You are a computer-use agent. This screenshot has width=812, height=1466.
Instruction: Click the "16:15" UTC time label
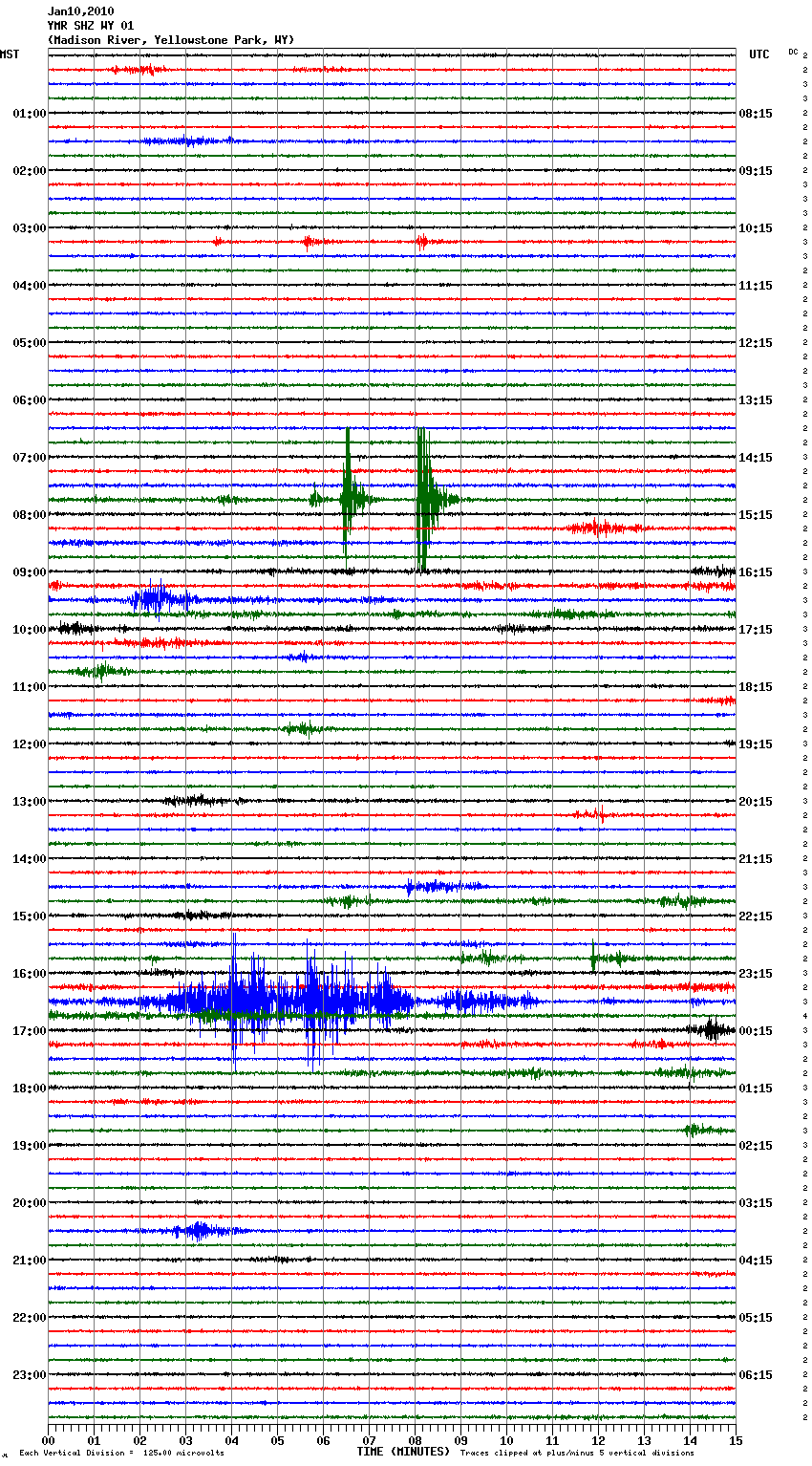(756, 572)
